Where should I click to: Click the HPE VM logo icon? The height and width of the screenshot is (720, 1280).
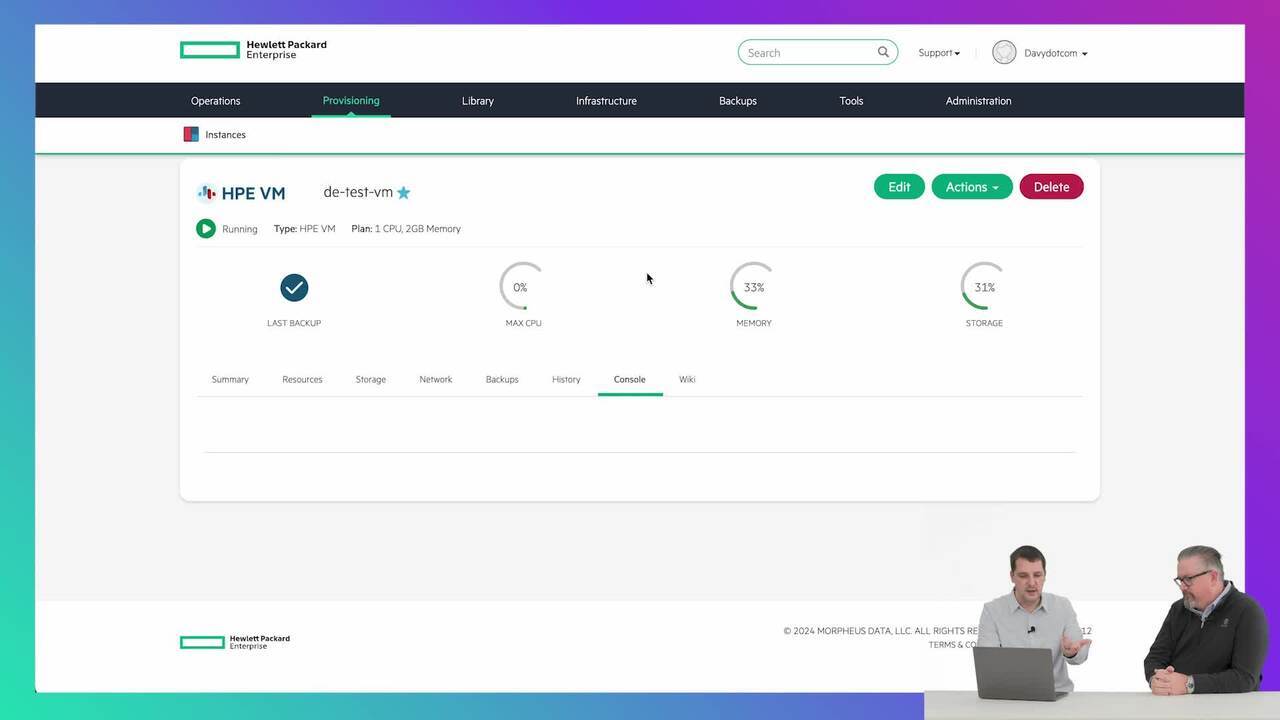coord(207,193)
